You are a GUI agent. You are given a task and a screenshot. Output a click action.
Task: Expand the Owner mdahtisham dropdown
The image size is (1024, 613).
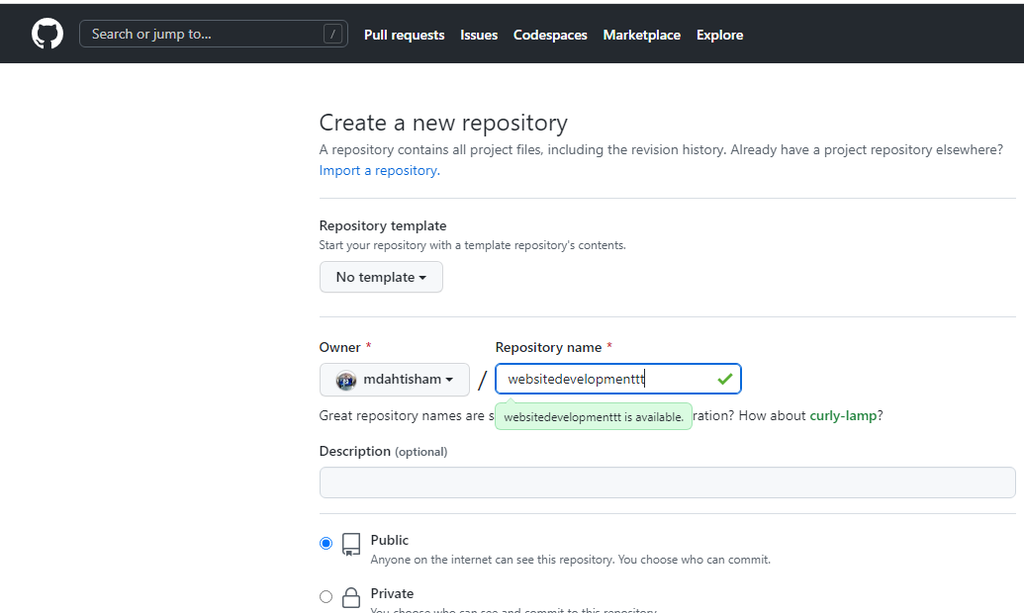394,380
